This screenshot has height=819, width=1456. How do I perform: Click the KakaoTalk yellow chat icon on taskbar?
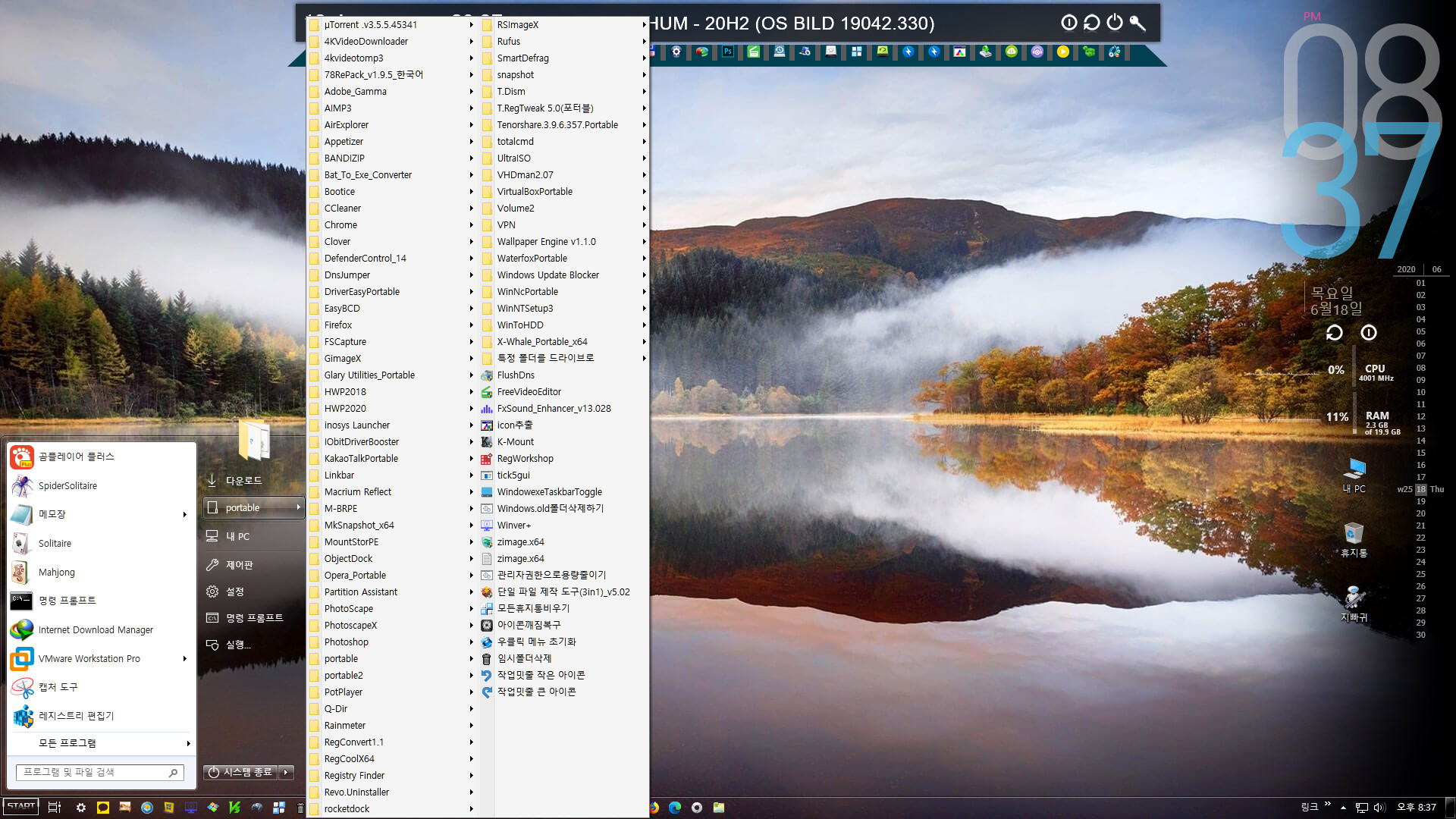click(x=103, y=808)
